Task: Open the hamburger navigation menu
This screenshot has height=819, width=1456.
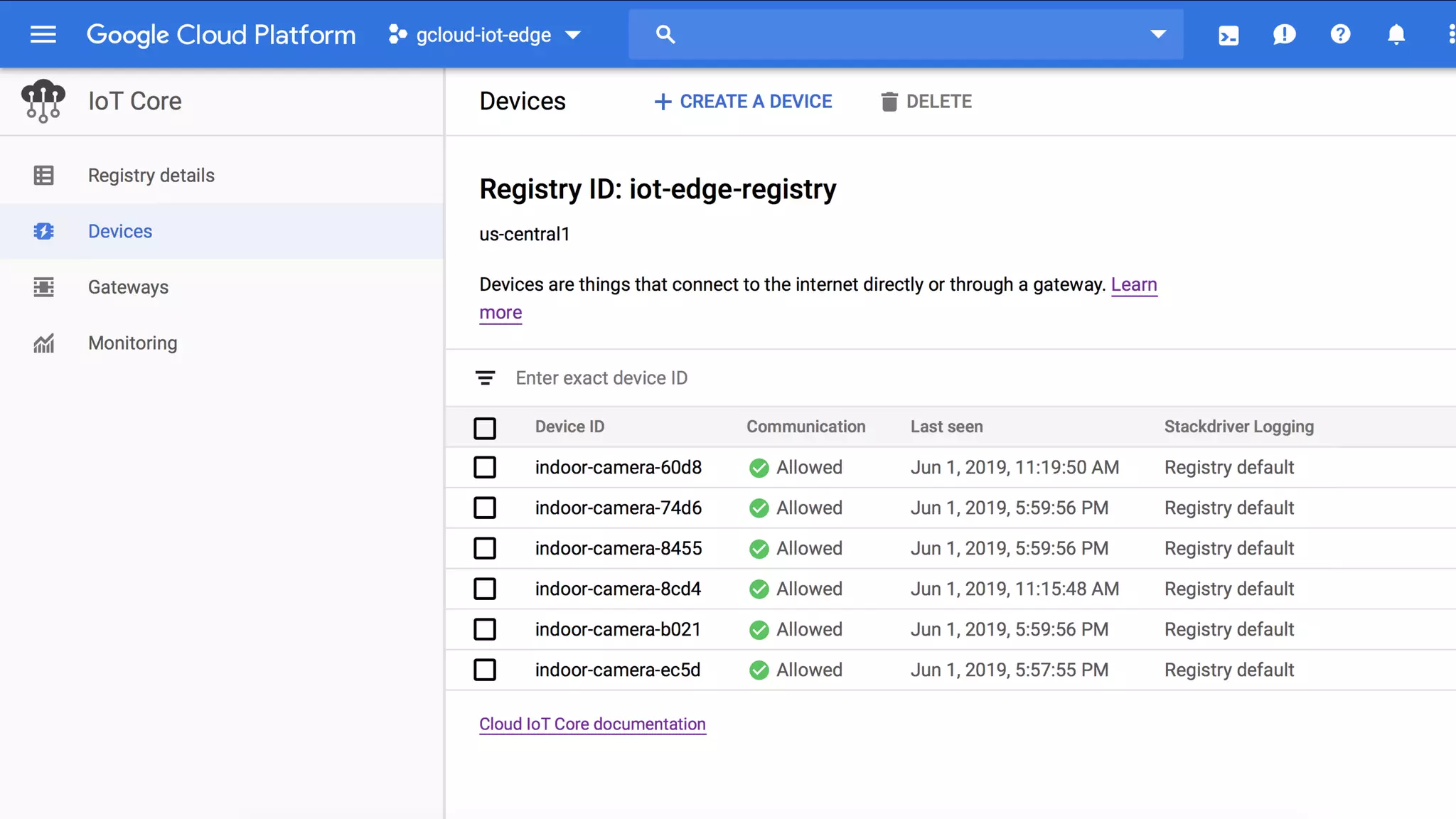Action: (43, 34)
